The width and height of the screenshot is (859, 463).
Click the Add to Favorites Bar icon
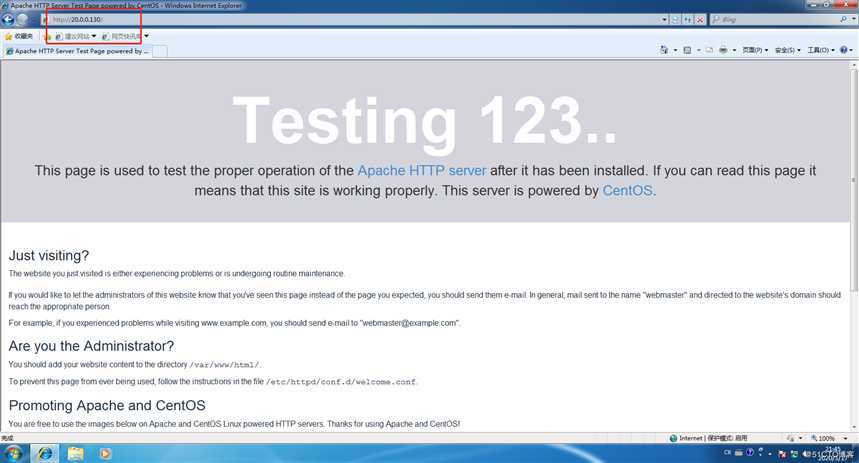tap(48, 37)
